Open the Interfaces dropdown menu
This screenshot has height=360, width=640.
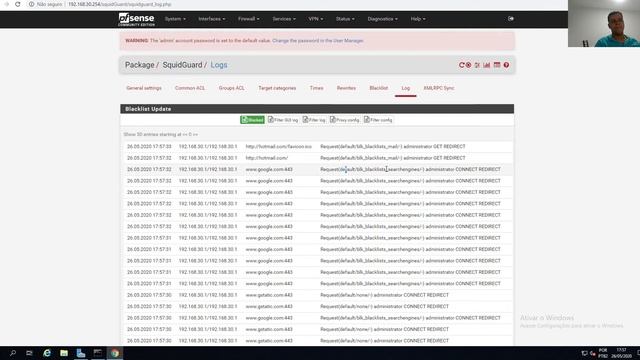point(211,19)
